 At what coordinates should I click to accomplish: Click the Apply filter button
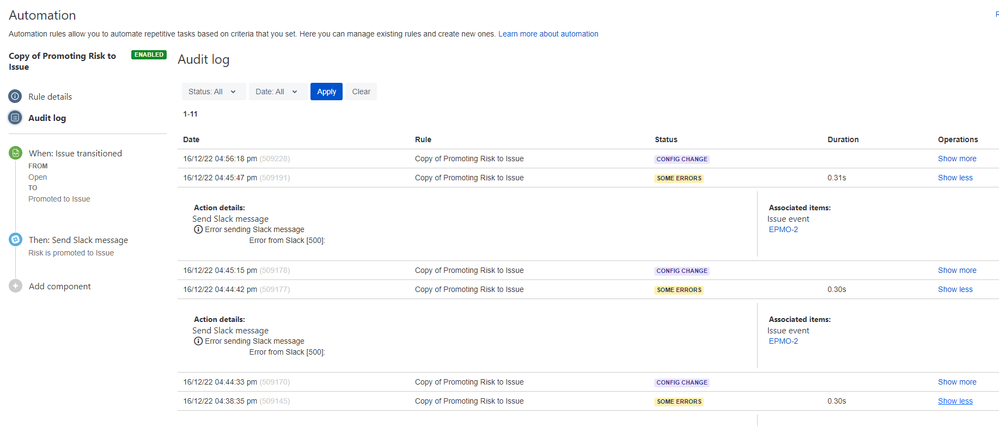pyautogui.click(x=327, y=92)
